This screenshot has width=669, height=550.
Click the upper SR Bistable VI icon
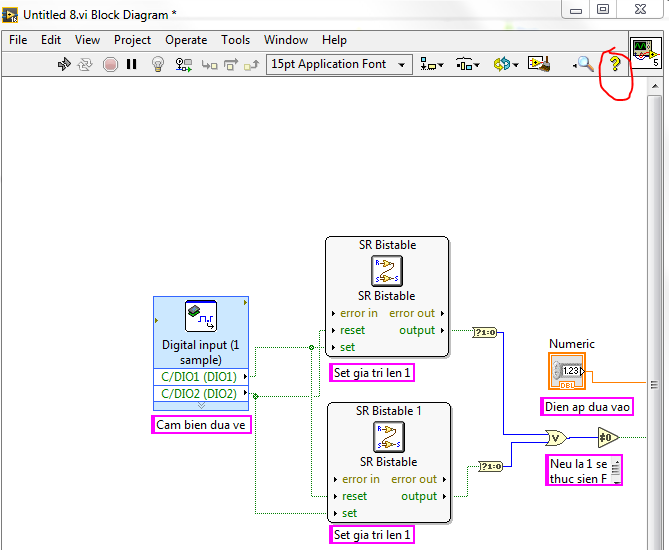pos(387,270)
